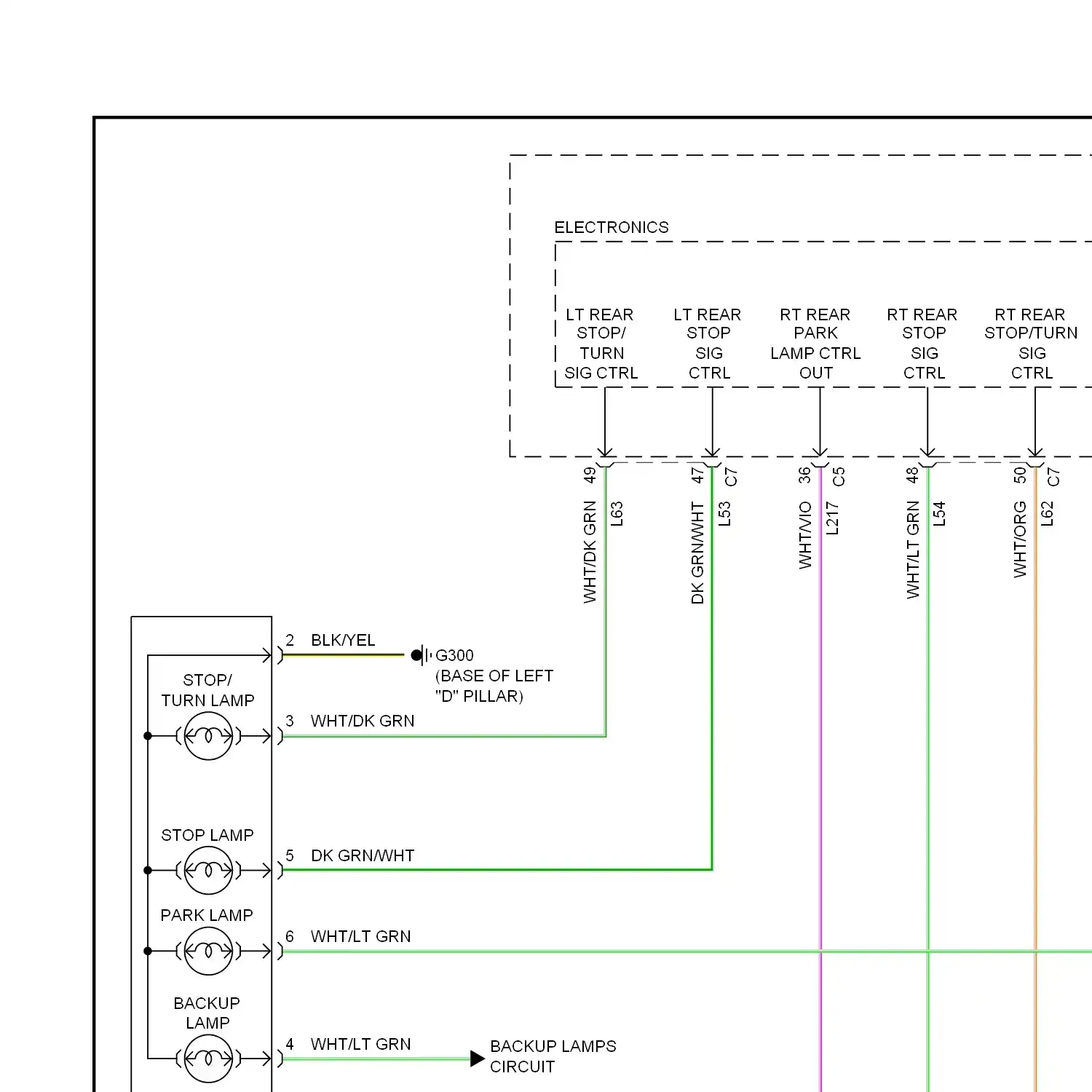Screen dimensions: 1092x1092
Task: Select circuit code L53
Action: click(724, 514)
